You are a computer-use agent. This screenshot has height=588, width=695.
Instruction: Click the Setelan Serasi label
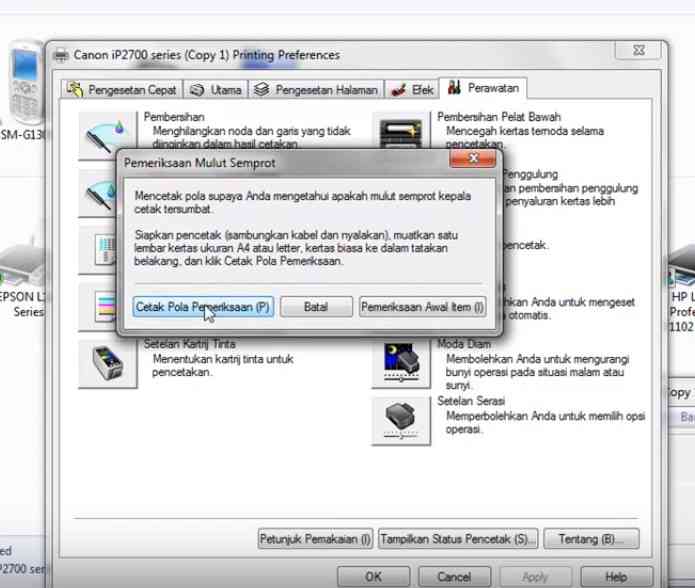[471, 401]
